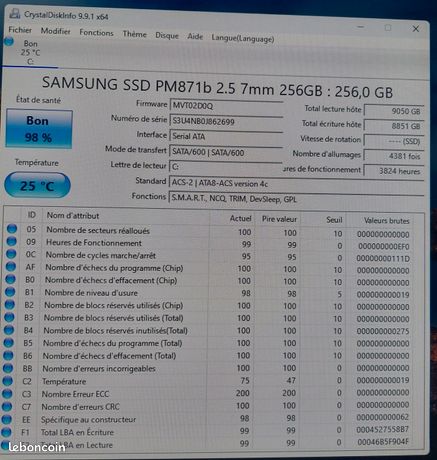Open the Modifier menu
The image size is (437, 460).
pyautogui.click(x=56, y=31)
